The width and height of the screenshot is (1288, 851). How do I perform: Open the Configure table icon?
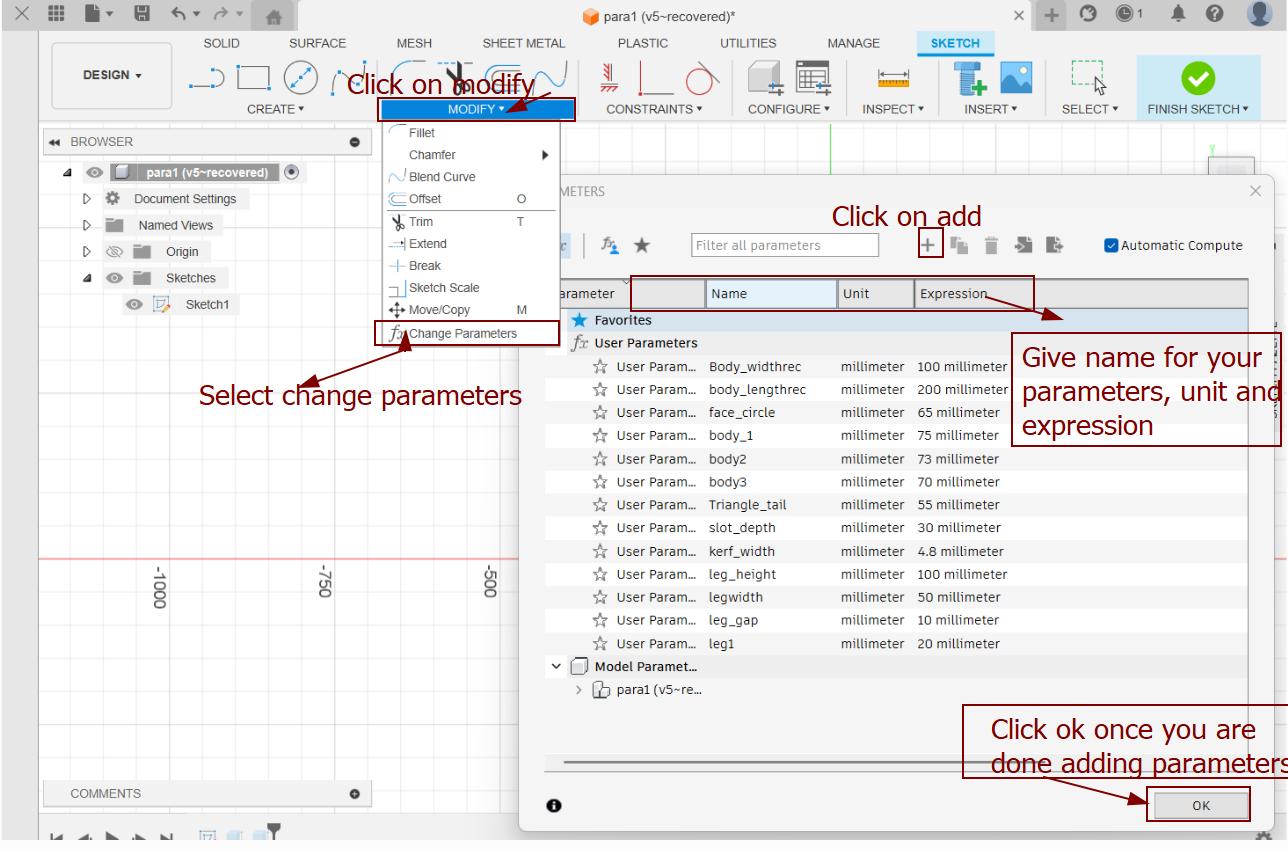point(811,79)
